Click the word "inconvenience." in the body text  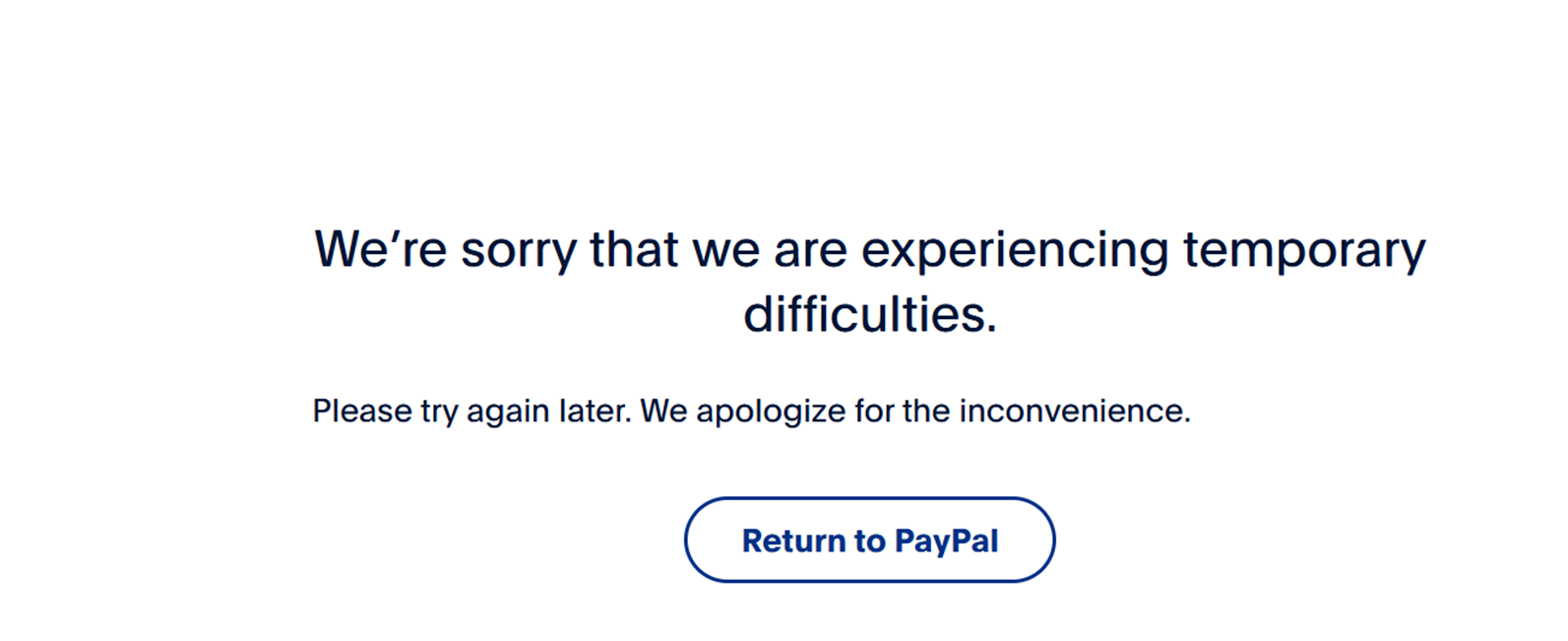coord(1075,411)
